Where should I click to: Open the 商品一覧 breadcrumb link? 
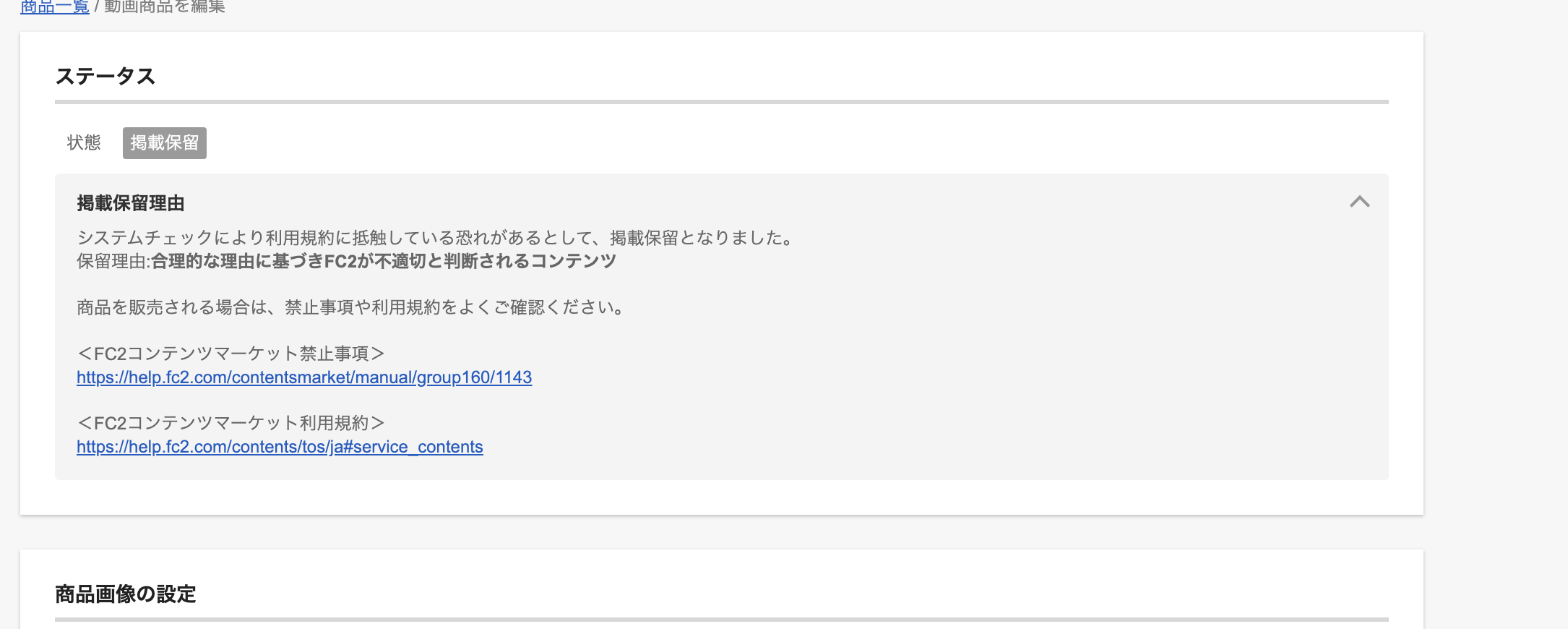[x=54, y=7]
